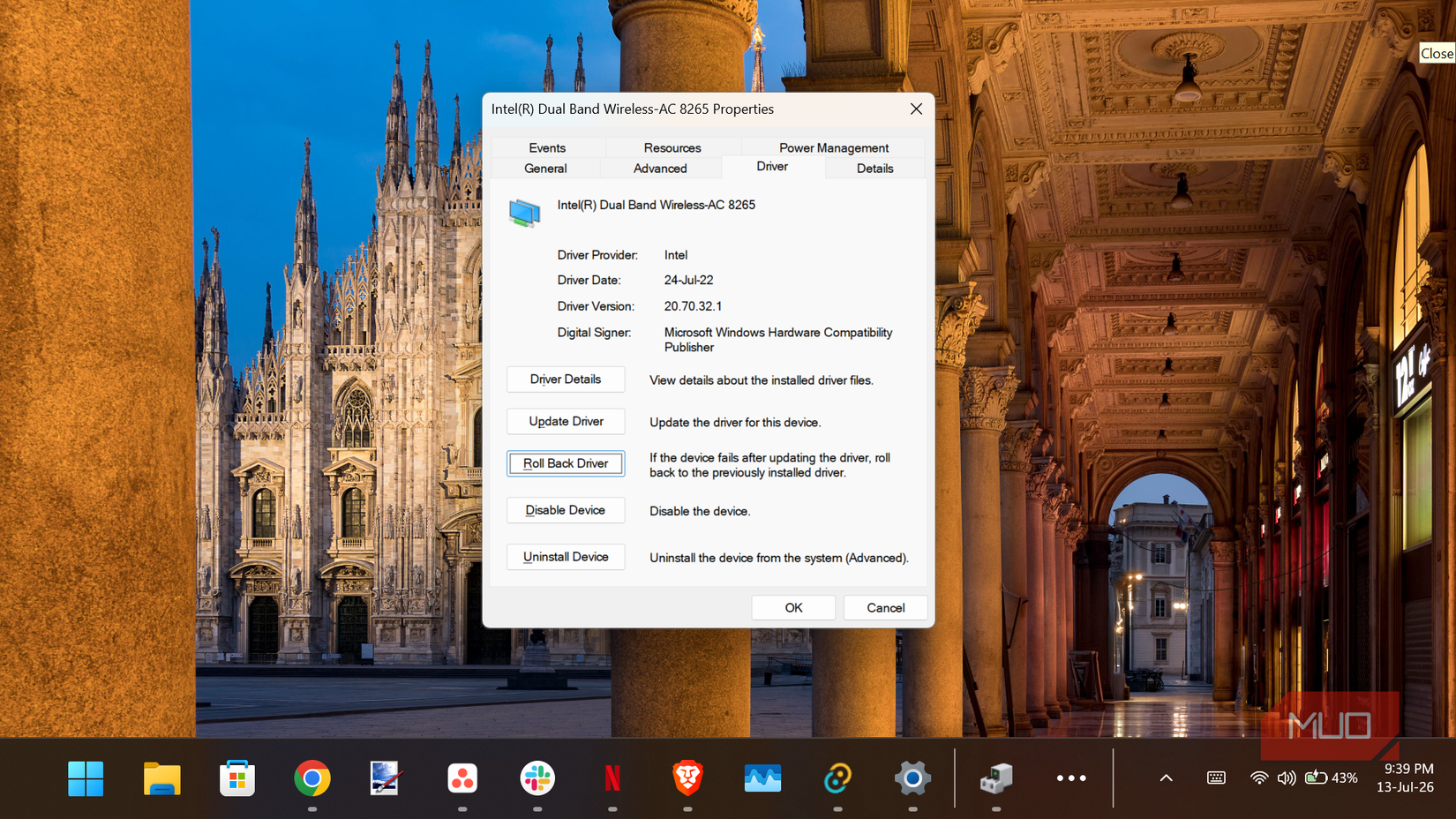1456x819 pixels.
Task: Open the picture-with-pen app in taskbar
Action: 386,778
